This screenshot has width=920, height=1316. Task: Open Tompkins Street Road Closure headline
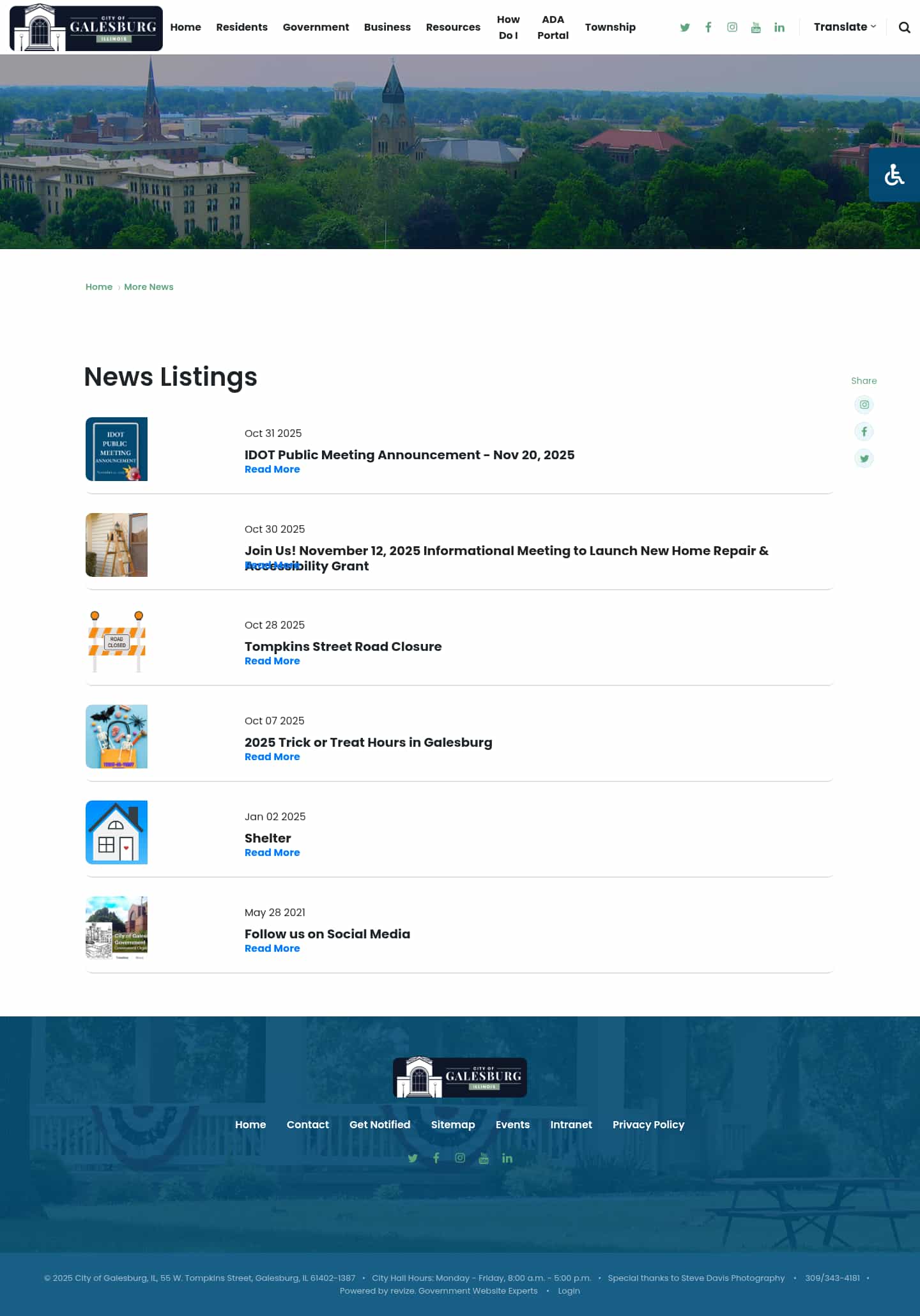343,647
